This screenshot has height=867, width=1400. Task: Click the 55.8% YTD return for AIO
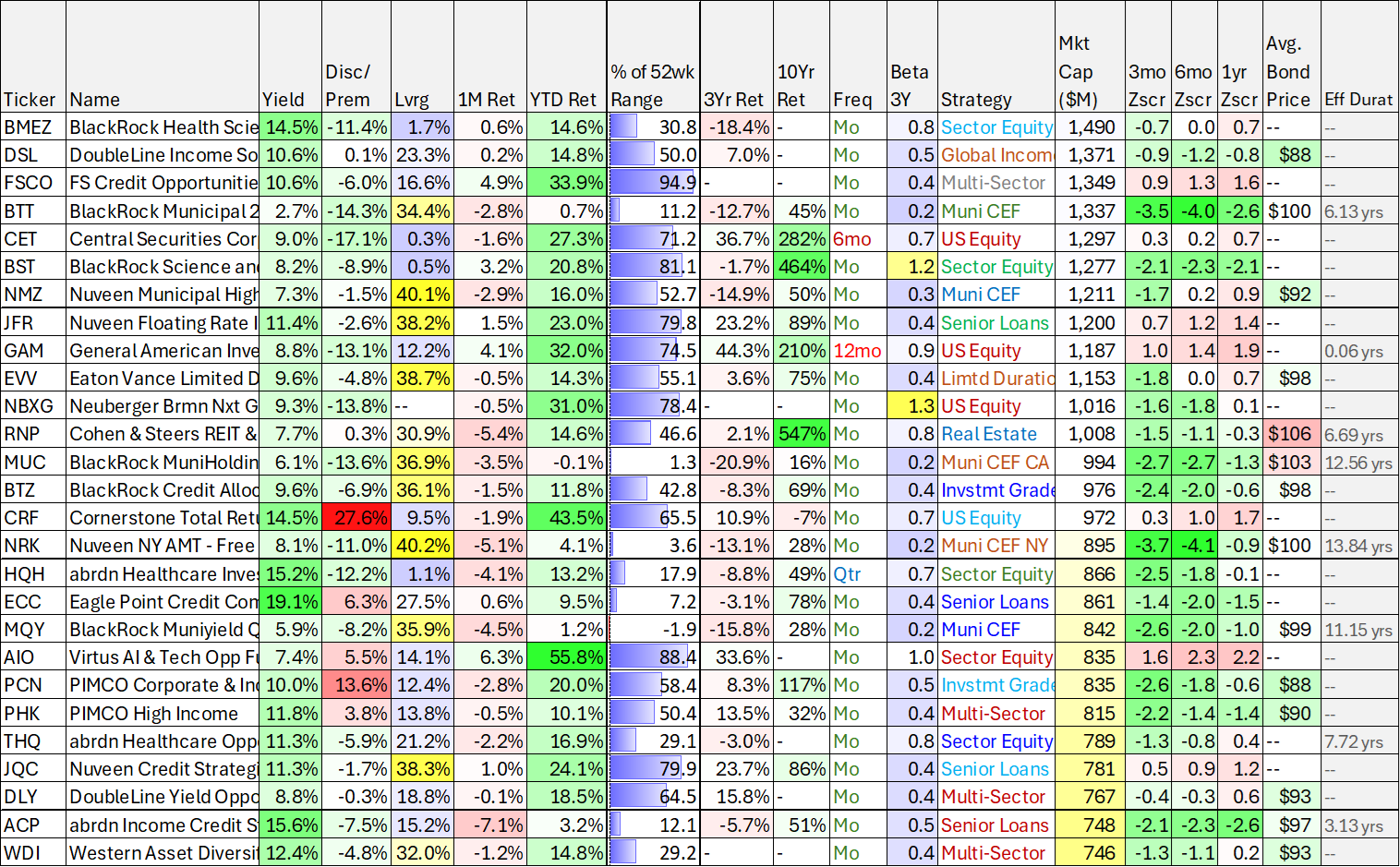566,657
